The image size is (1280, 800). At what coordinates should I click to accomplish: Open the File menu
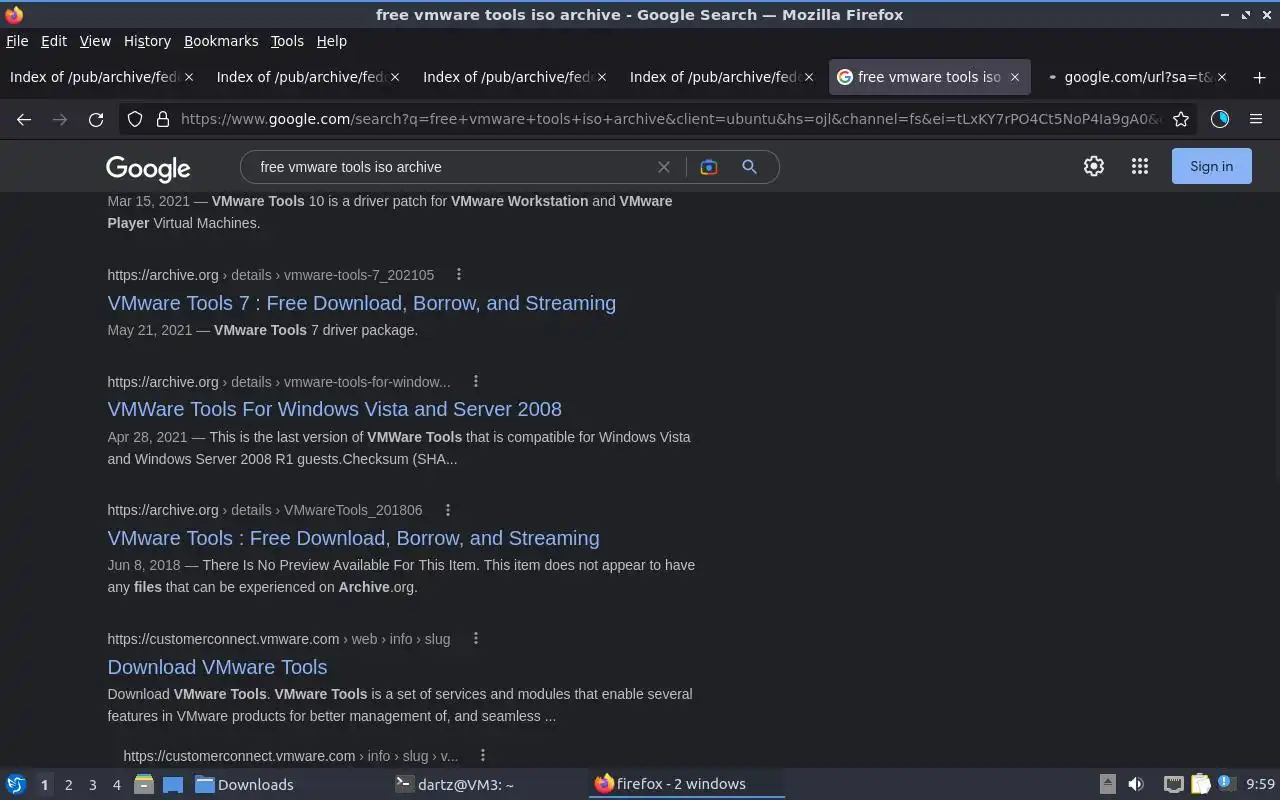coord(17,41)
